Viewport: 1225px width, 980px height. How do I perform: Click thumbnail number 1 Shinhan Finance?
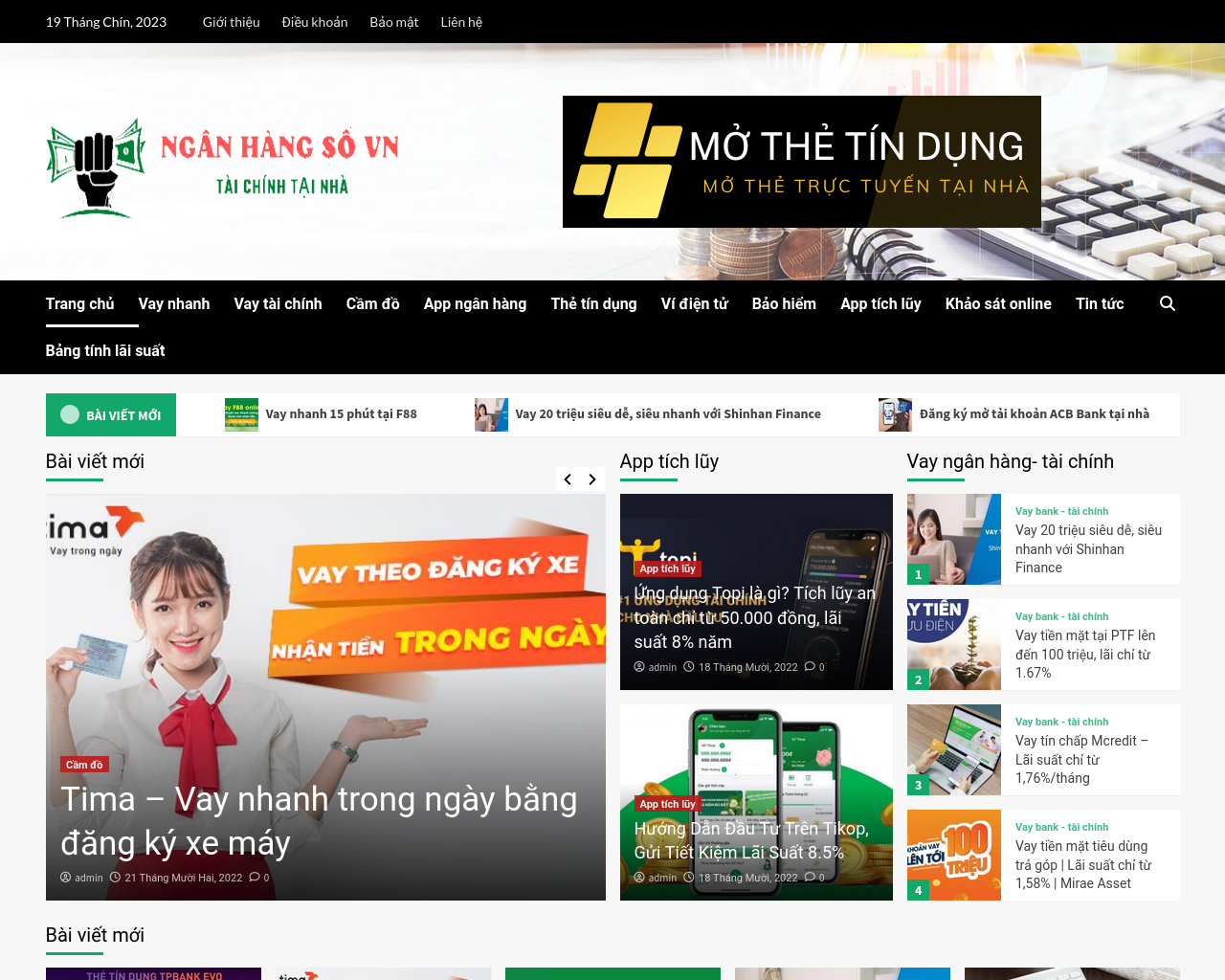pyautogui.click(x=954, y=539)
